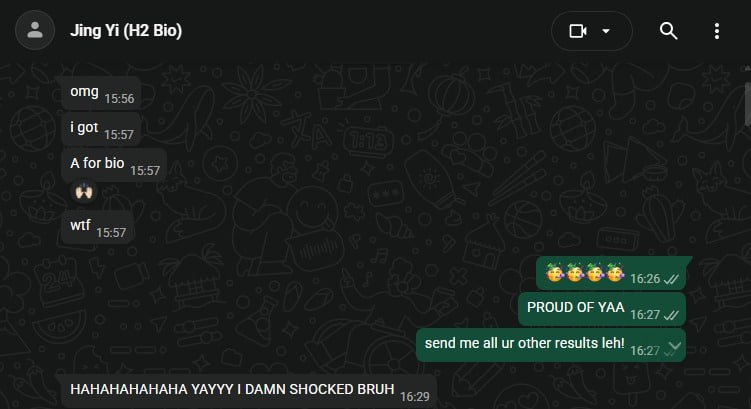
Task: Start a video call with Jing Yi
Action: (578, 31)
